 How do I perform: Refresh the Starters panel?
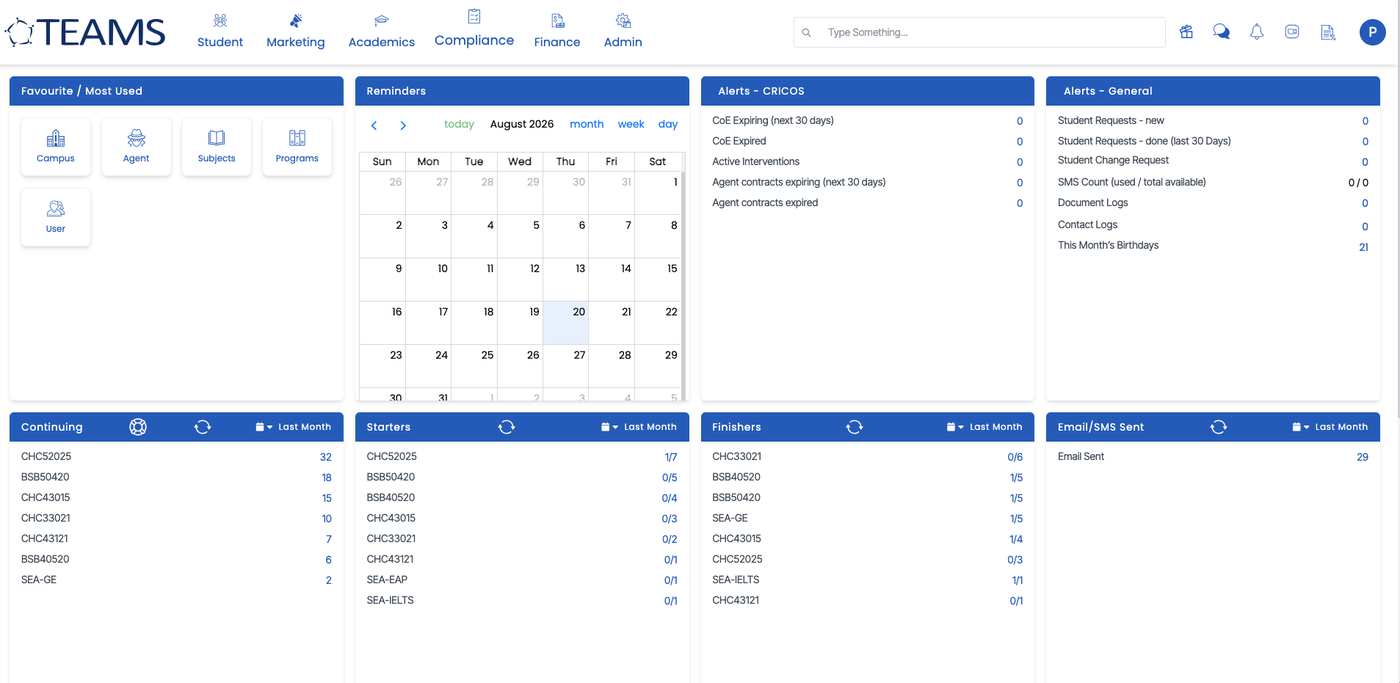pyautogui.click(x=507, y=427)
